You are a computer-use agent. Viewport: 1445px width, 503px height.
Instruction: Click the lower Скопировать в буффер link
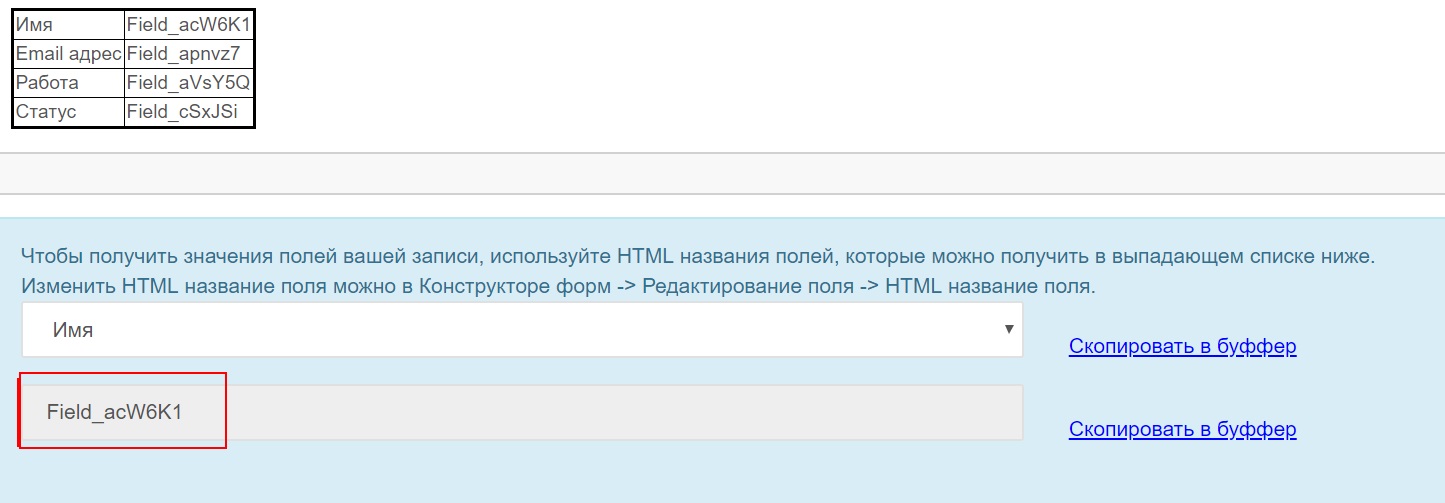point(1182,430)
